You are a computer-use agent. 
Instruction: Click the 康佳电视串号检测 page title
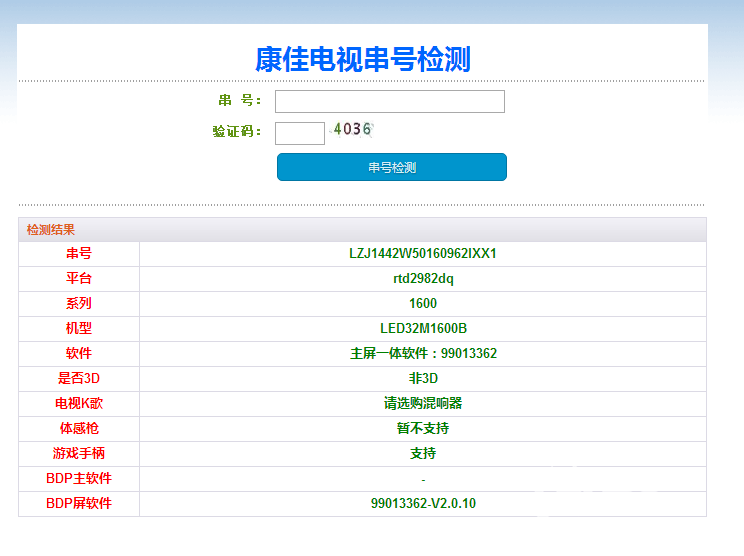point(362,59)
